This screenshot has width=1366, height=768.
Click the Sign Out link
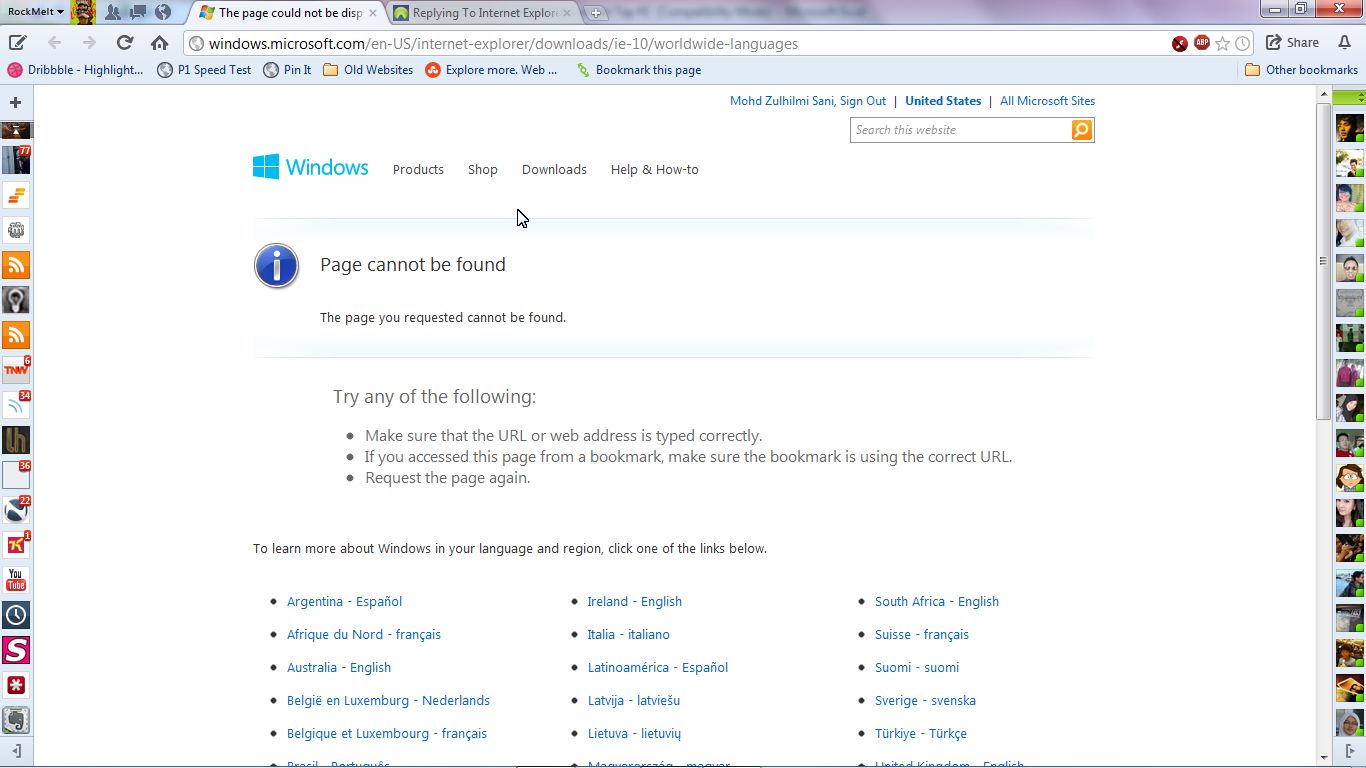coord(863,101)
